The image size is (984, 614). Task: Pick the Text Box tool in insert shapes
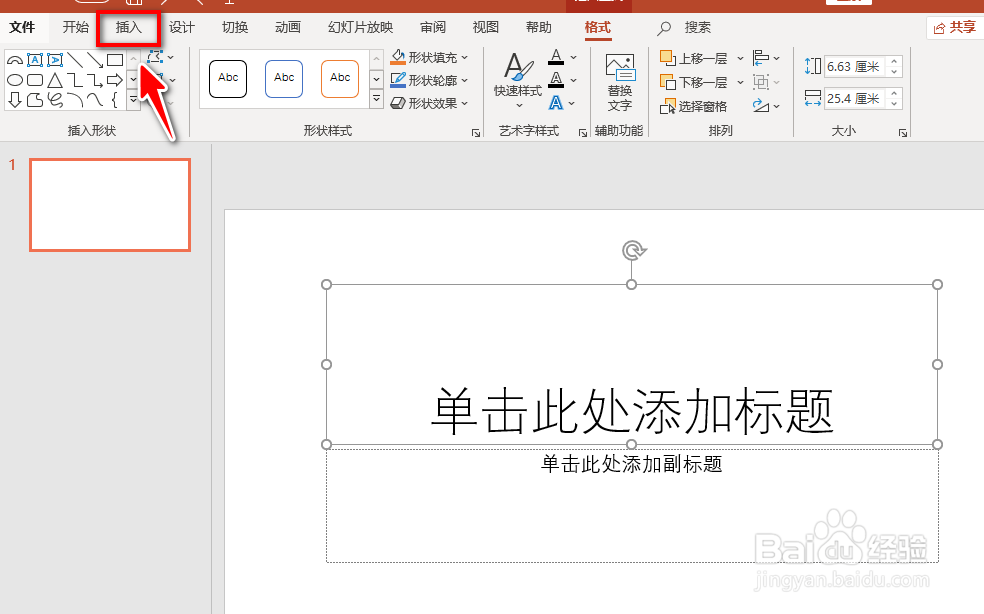pos(35,59)
